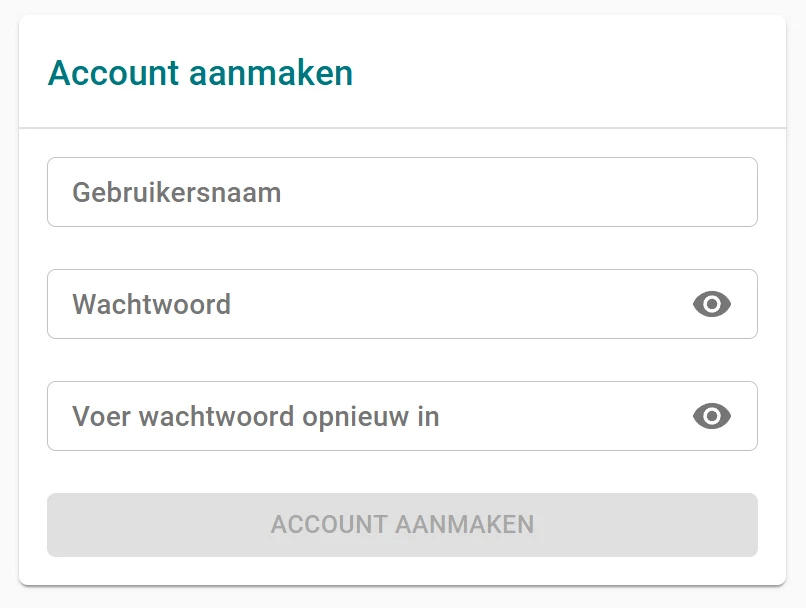
Task: Show the Wachtwoord field's hidden text
Action: 712,304
